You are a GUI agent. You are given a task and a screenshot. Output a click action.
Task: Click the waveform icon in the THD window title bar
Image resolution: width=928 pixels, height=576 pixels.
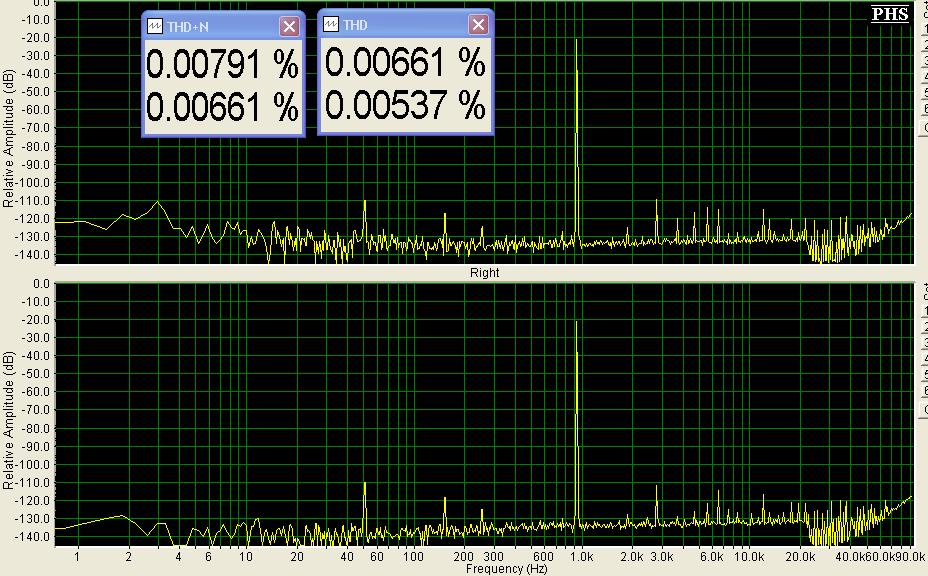tap(331, 25)
